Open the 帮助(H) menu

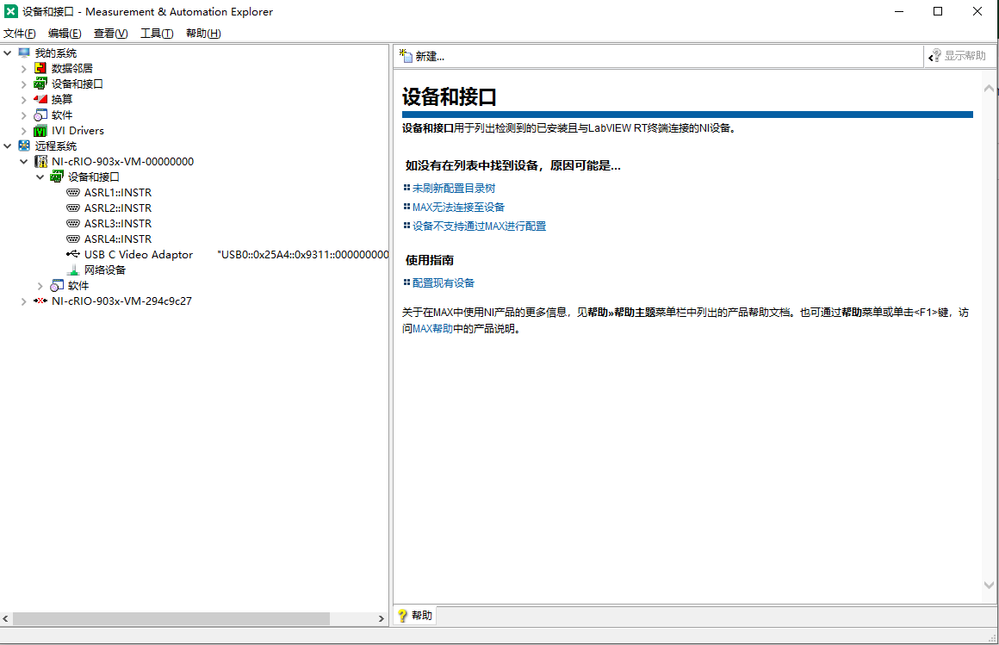coord(203,33)
